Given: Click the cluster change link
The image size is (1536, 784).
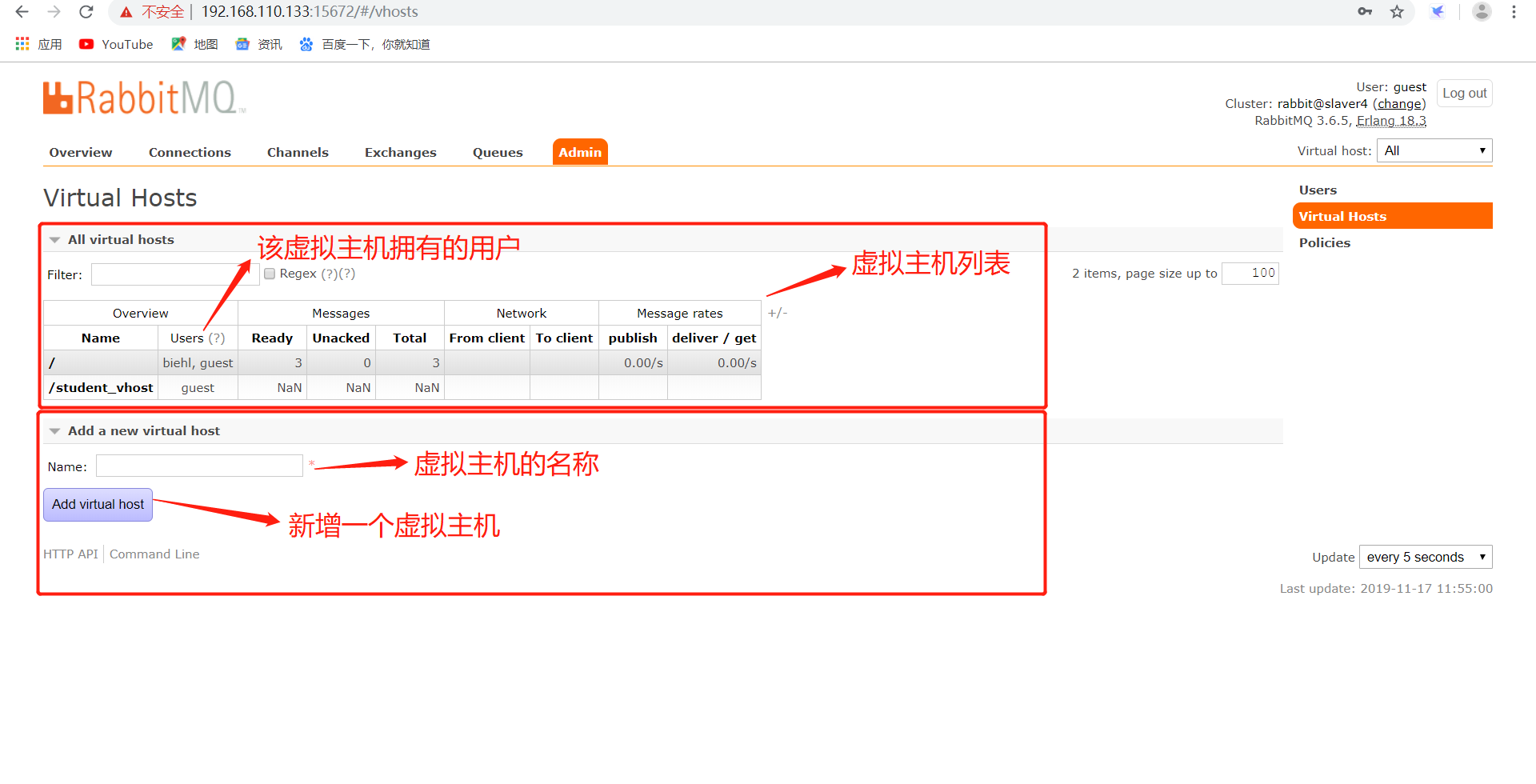Looking at the screenshot, I should click(1399, 103).
